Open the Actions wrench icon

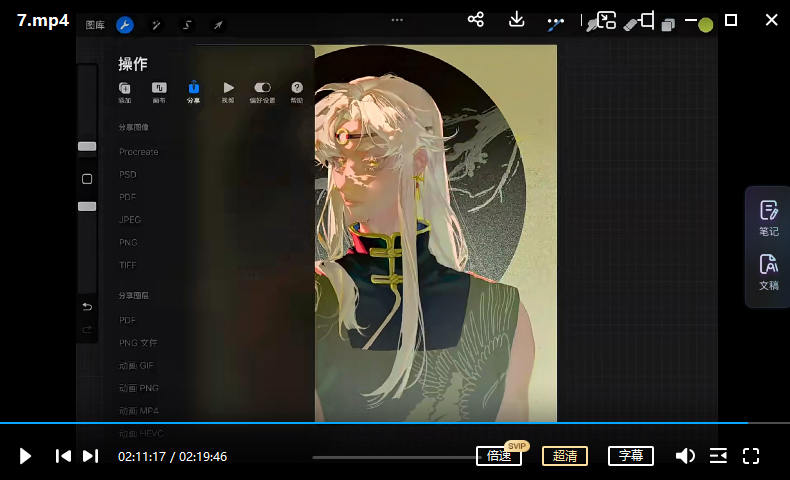point(124,25)
